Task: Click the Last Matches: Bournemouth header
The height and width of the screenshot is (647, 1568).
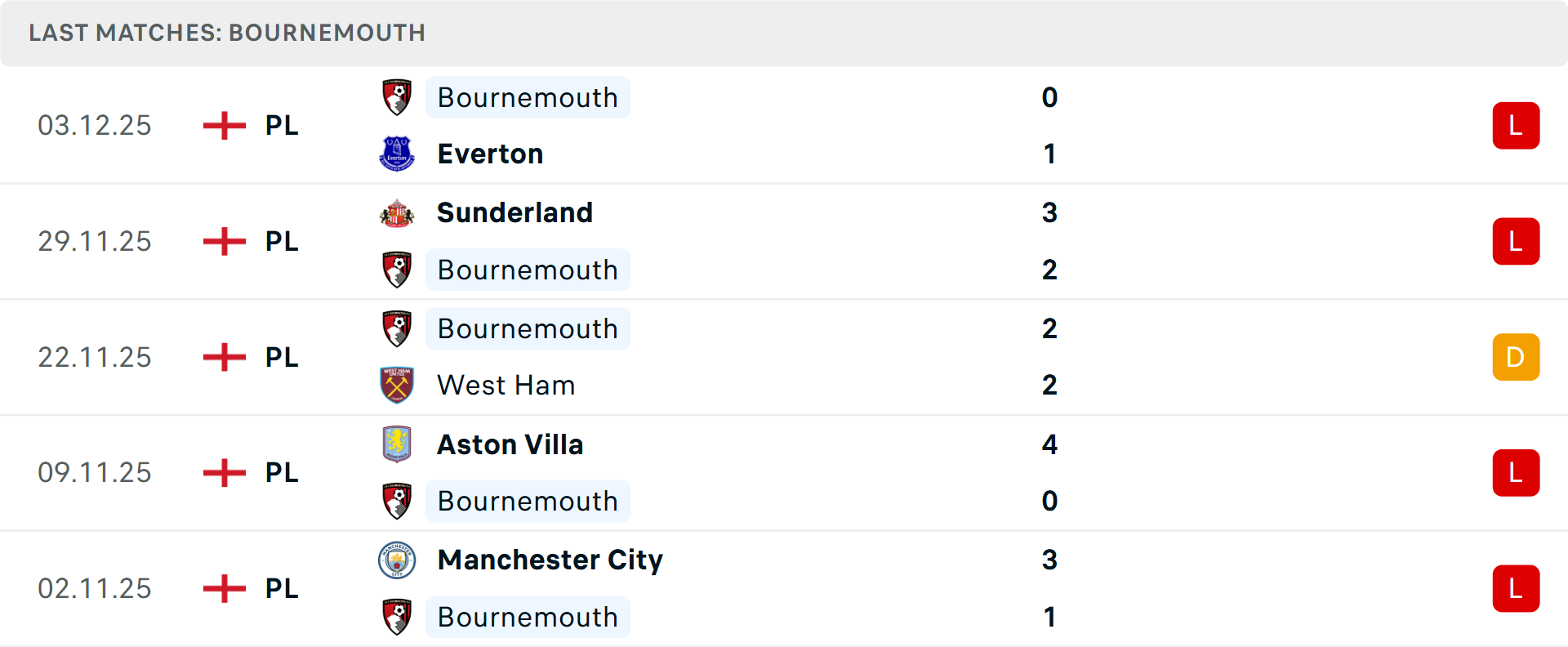Action: click(227, 33)
